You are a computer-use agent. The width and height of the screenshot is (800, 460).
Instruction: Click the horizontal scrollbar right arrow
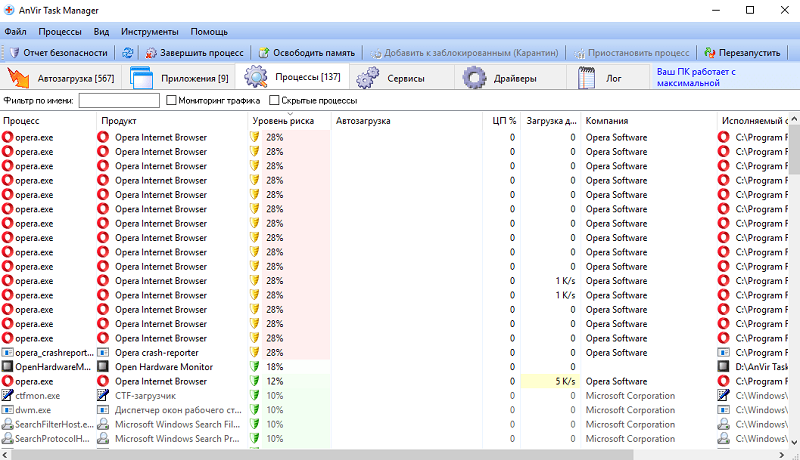[782, 454]
